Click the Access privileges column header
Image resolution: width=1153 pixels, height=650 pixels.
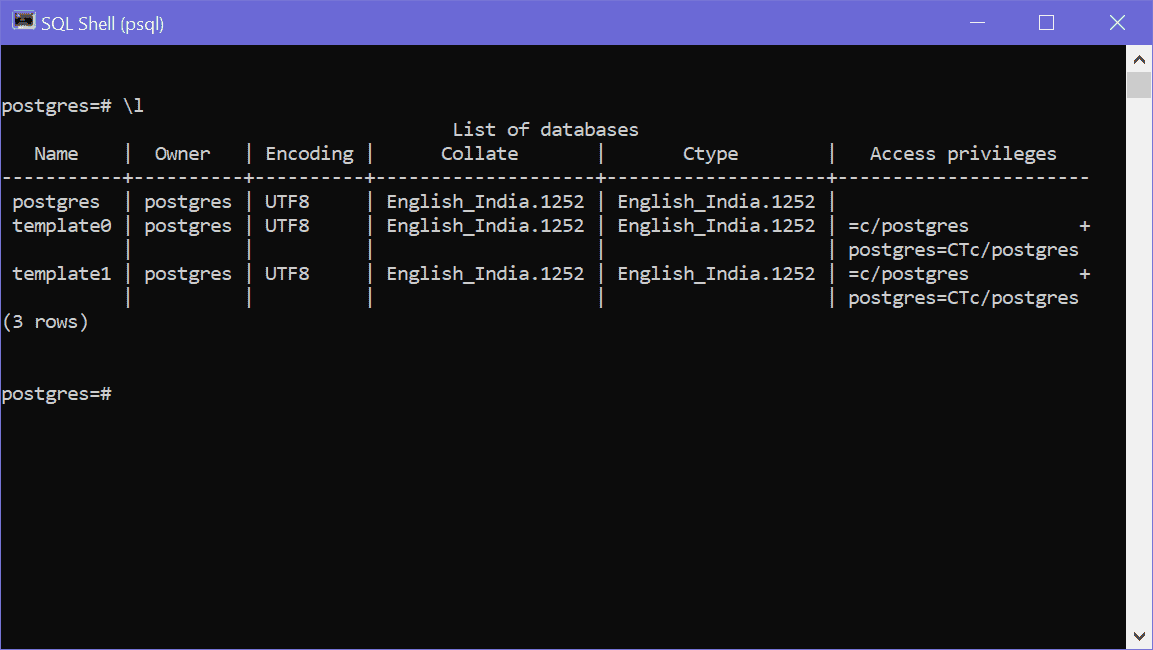pyautogui.click(x=960, y=153)
